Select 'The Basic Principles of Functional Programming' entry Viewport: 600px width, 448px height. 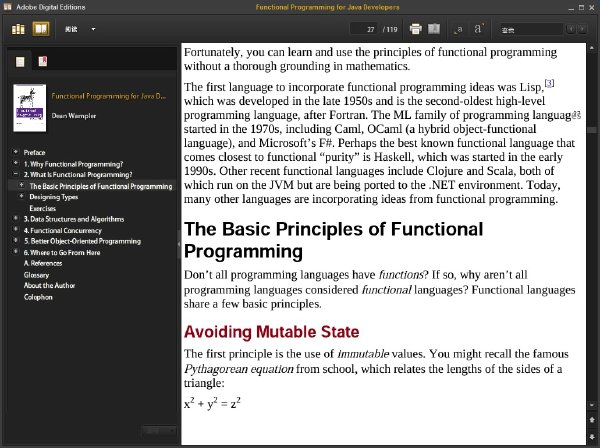point(101,186)
